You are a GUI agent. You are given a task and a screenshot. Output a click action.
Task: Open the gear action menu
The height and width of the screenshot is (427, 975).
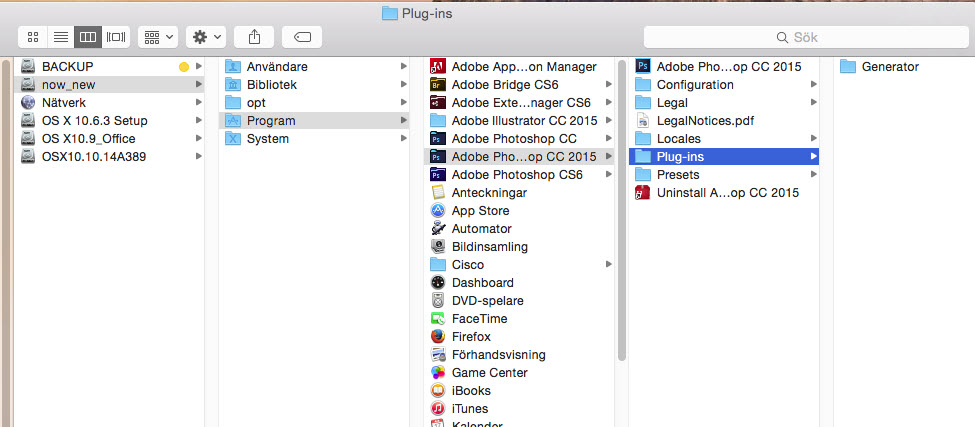[206, 37]
